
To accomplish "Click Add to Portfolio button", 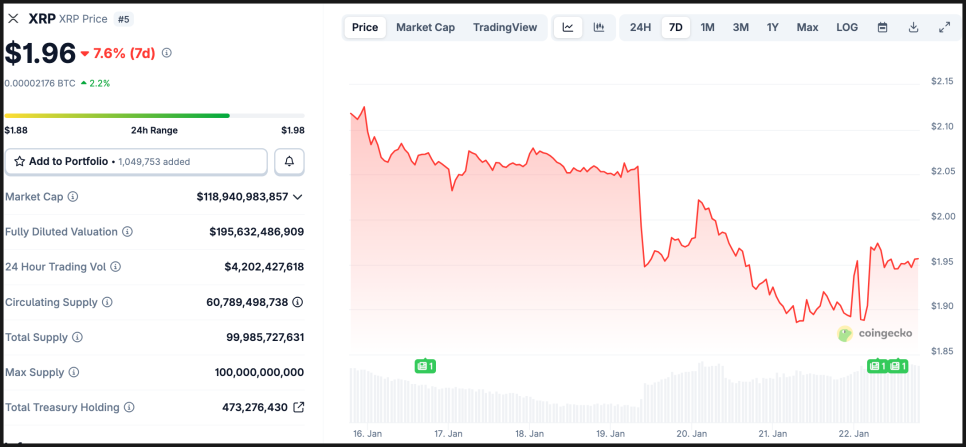I will coord(137,161).
